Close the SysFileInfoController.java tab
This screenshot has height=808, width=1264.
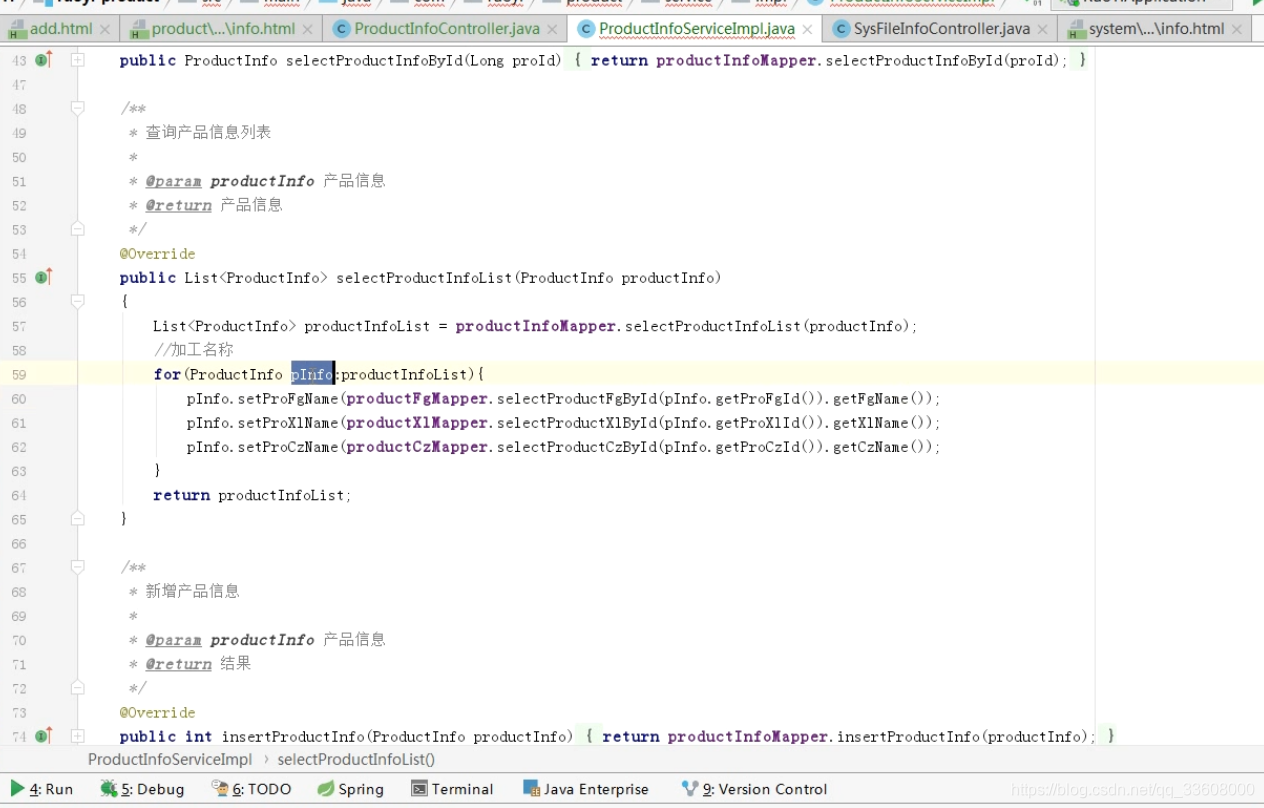1043,30
